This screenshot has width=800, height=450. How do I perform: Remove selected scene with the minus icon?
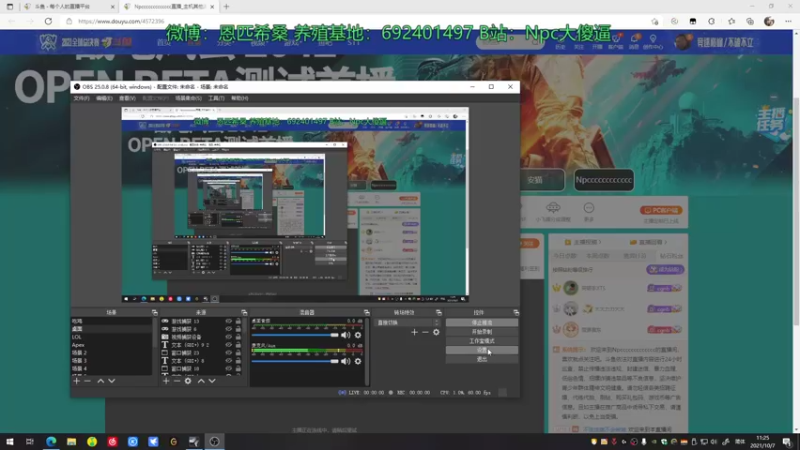pyautogui.click(x=87, y=381)
